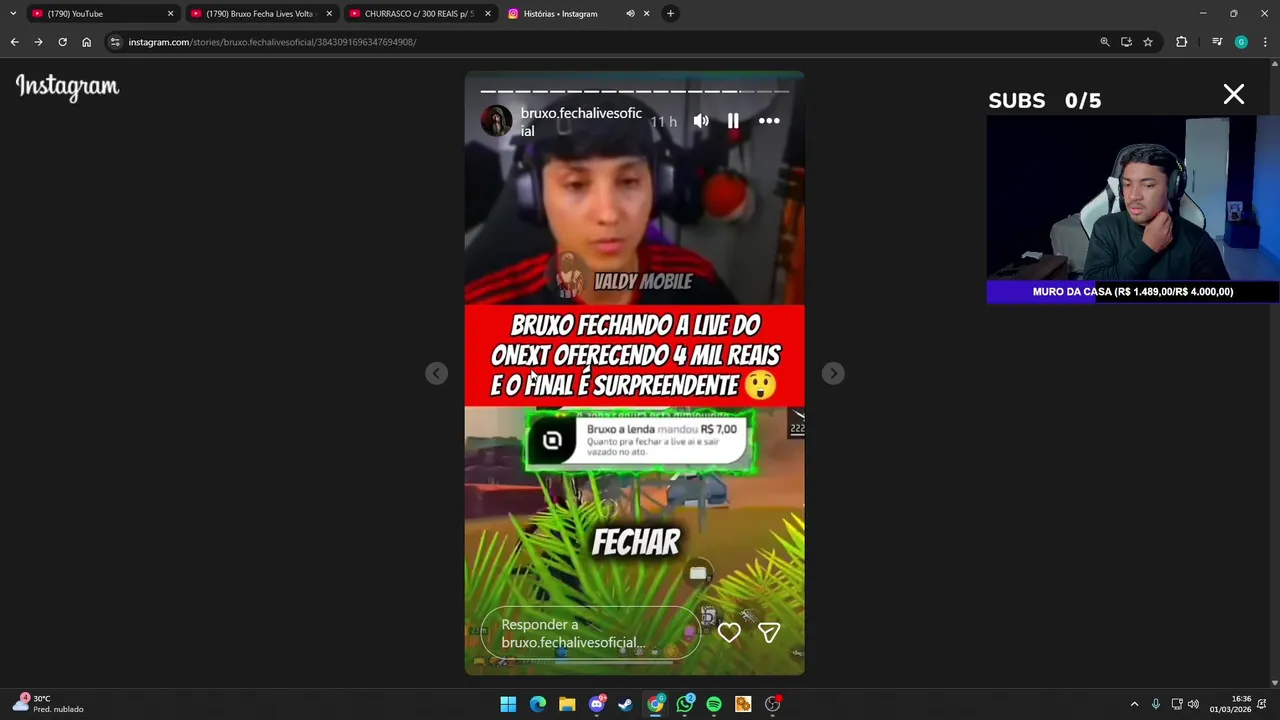Mute the Instagram tab via speaker icon

coord(630,14)
